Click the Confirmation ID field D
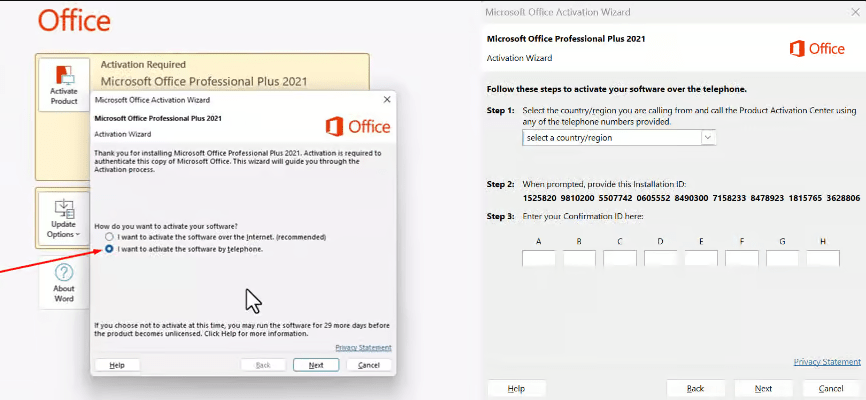Screen dimensions: 866x400 [x=661, y=259]
